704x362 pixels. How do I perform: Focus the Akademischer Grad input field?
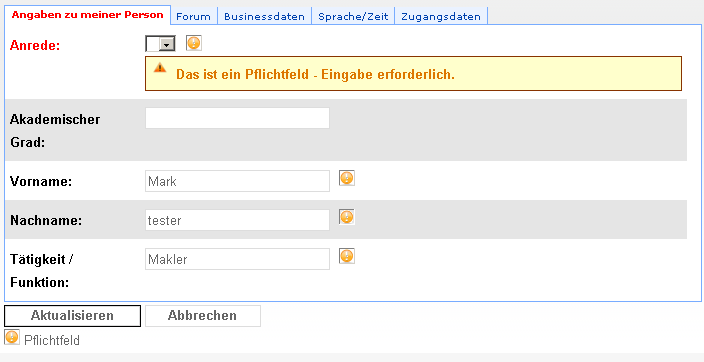[x=237, y=118]
